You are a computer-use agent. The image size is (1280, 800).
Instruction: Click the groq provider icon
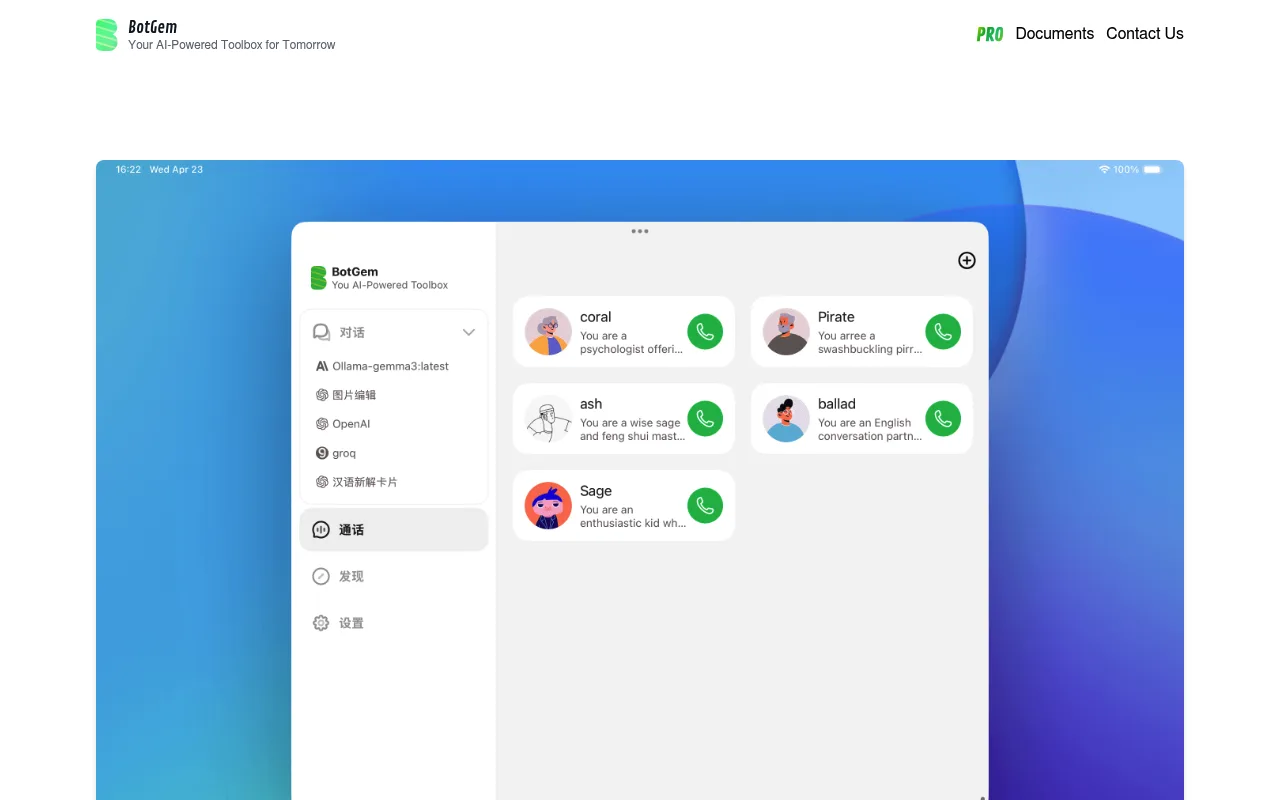(x=322, y=453)
